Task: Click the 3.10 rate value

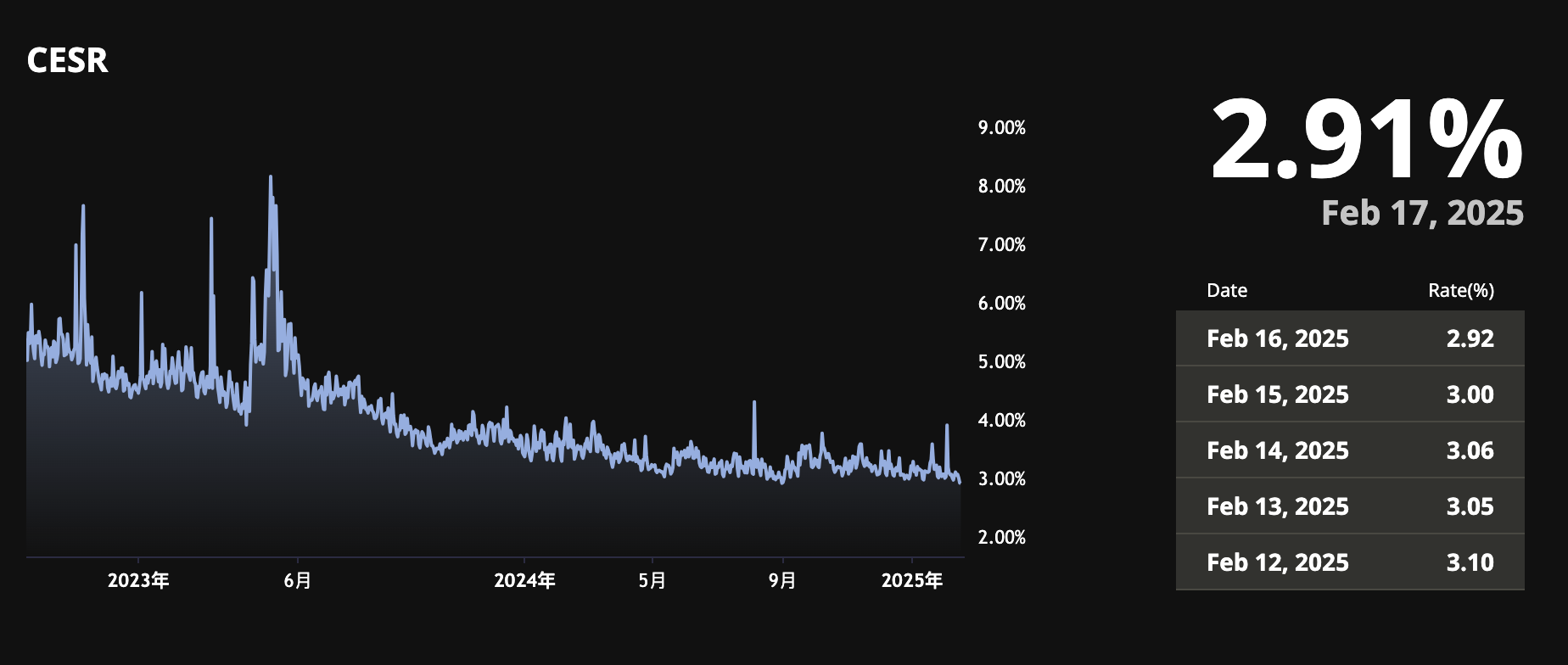Action: 1470,562
